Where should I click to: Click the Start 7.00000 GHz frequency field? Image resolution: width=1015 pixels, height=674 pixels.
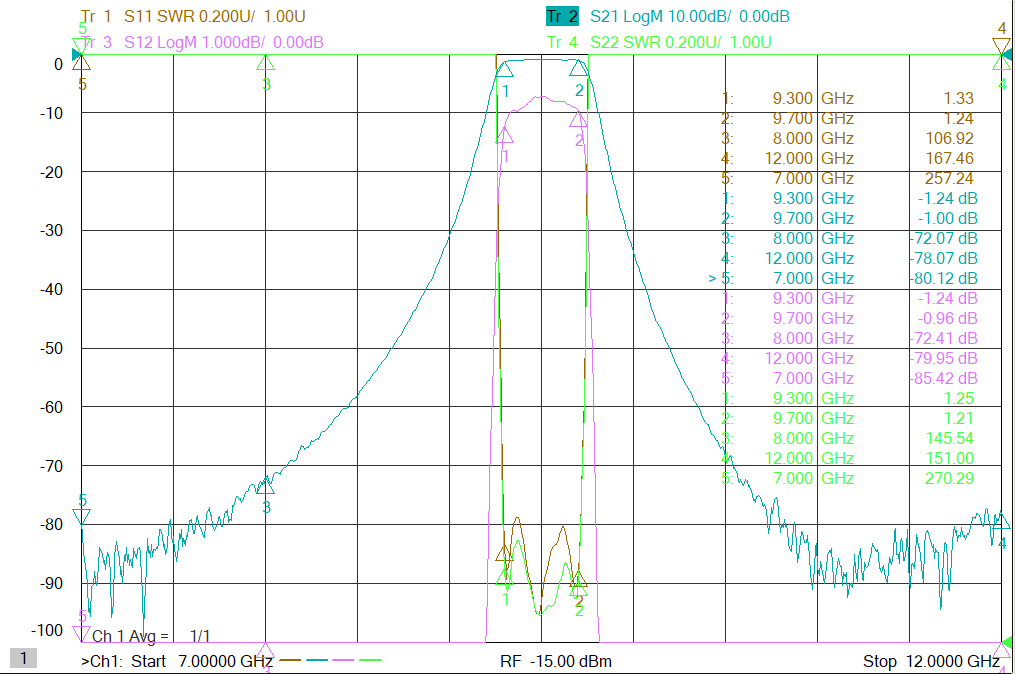pos(177,661)
